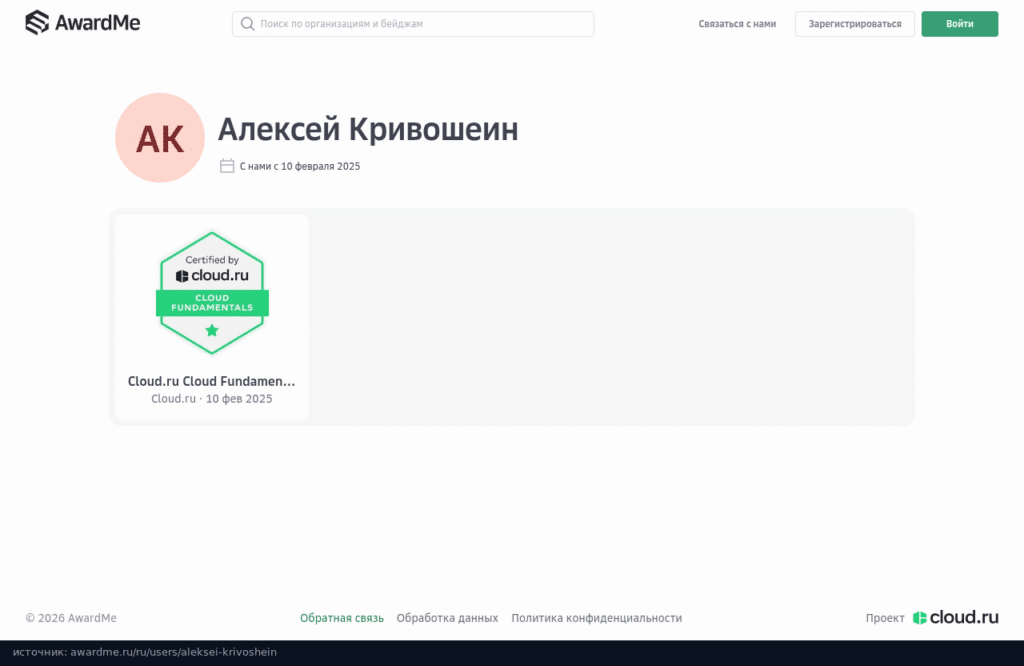This screenshot has width=1024, height=666.
Task: Click the search magnifier icon
Action: [x=248, y=24]
